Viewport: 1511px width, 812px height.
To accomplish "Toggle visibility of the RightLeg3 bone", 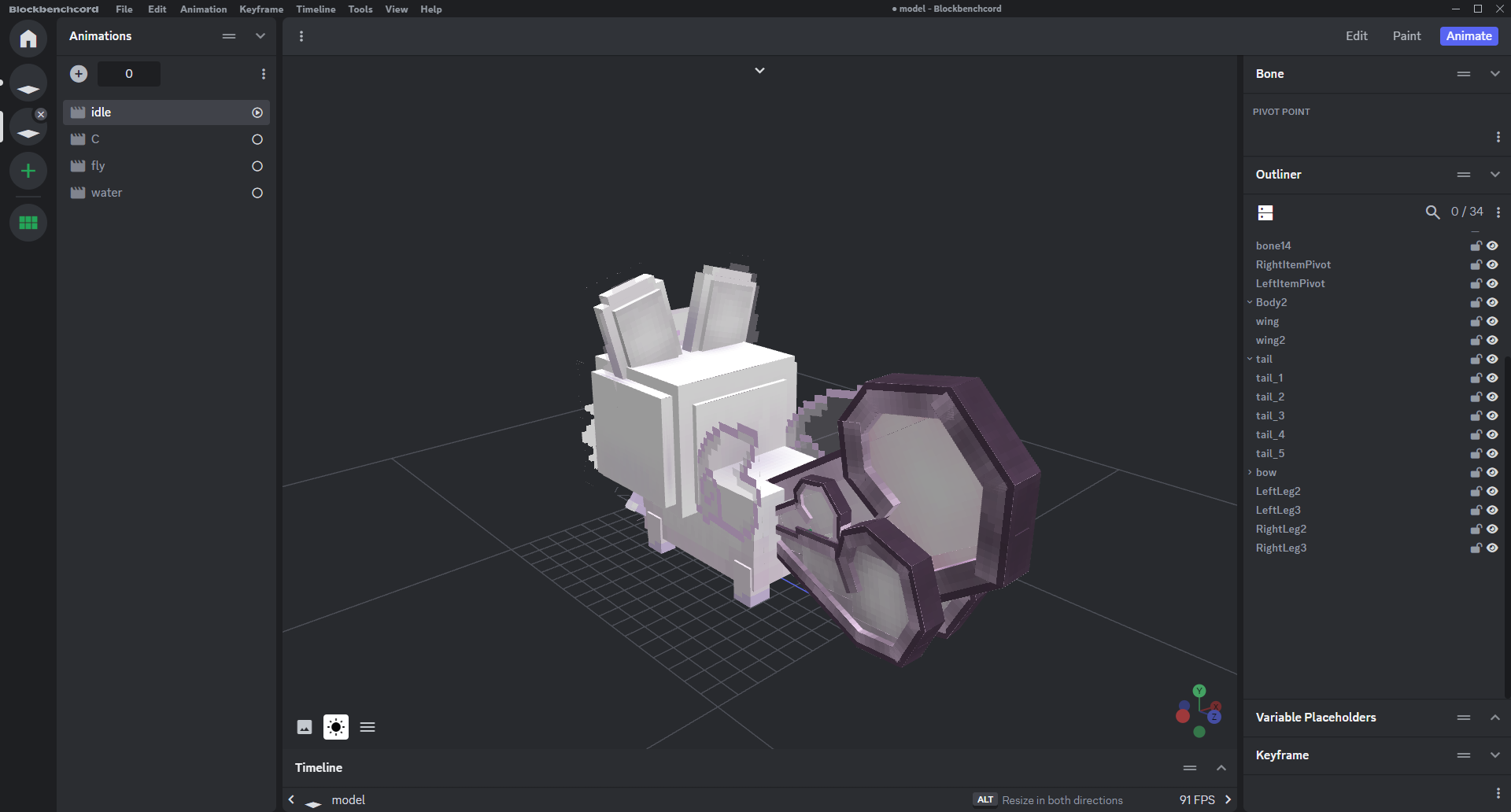I will pyautogui.click(x=1492, y=548).
